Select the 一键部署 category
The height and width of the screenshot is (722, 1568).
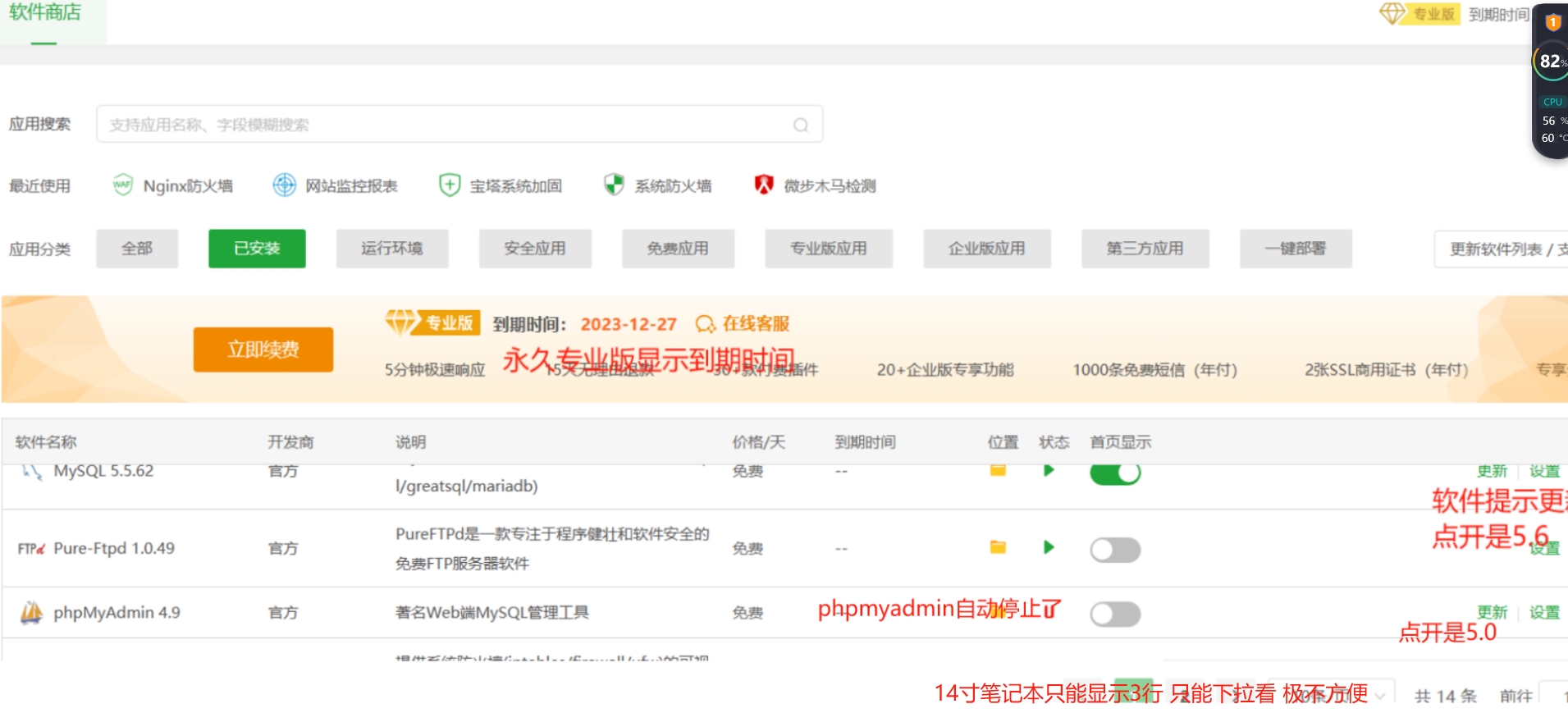(x=1296, y=249)
